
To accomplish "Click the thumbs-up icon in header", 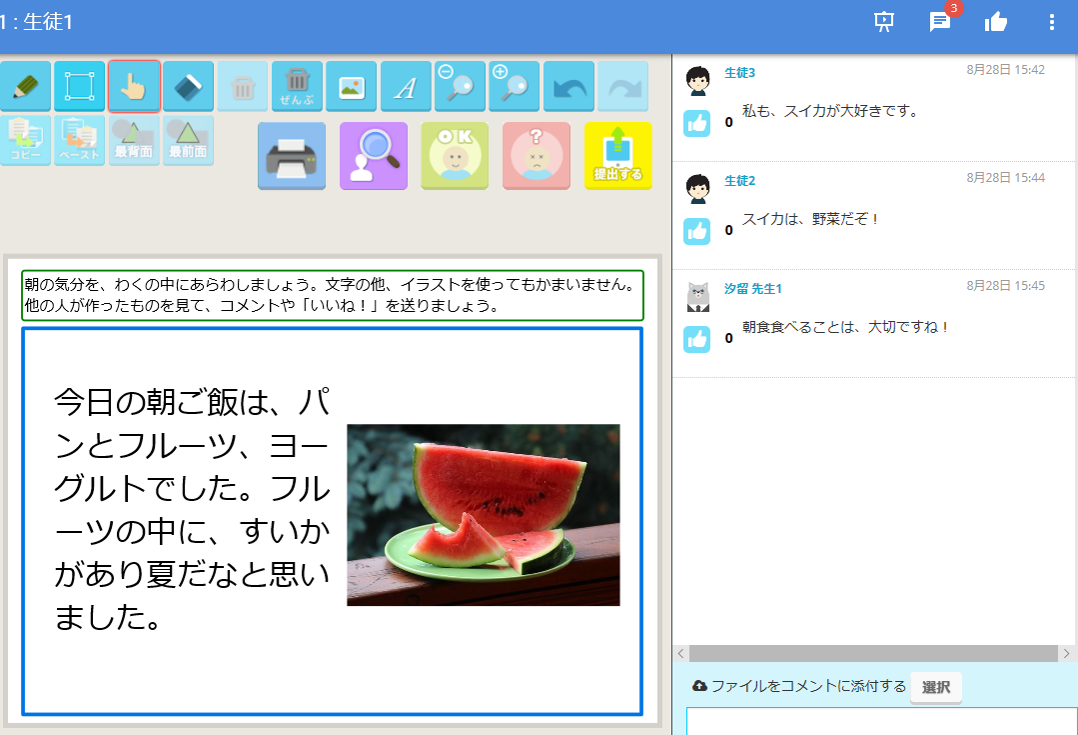I will pos(996,22).
